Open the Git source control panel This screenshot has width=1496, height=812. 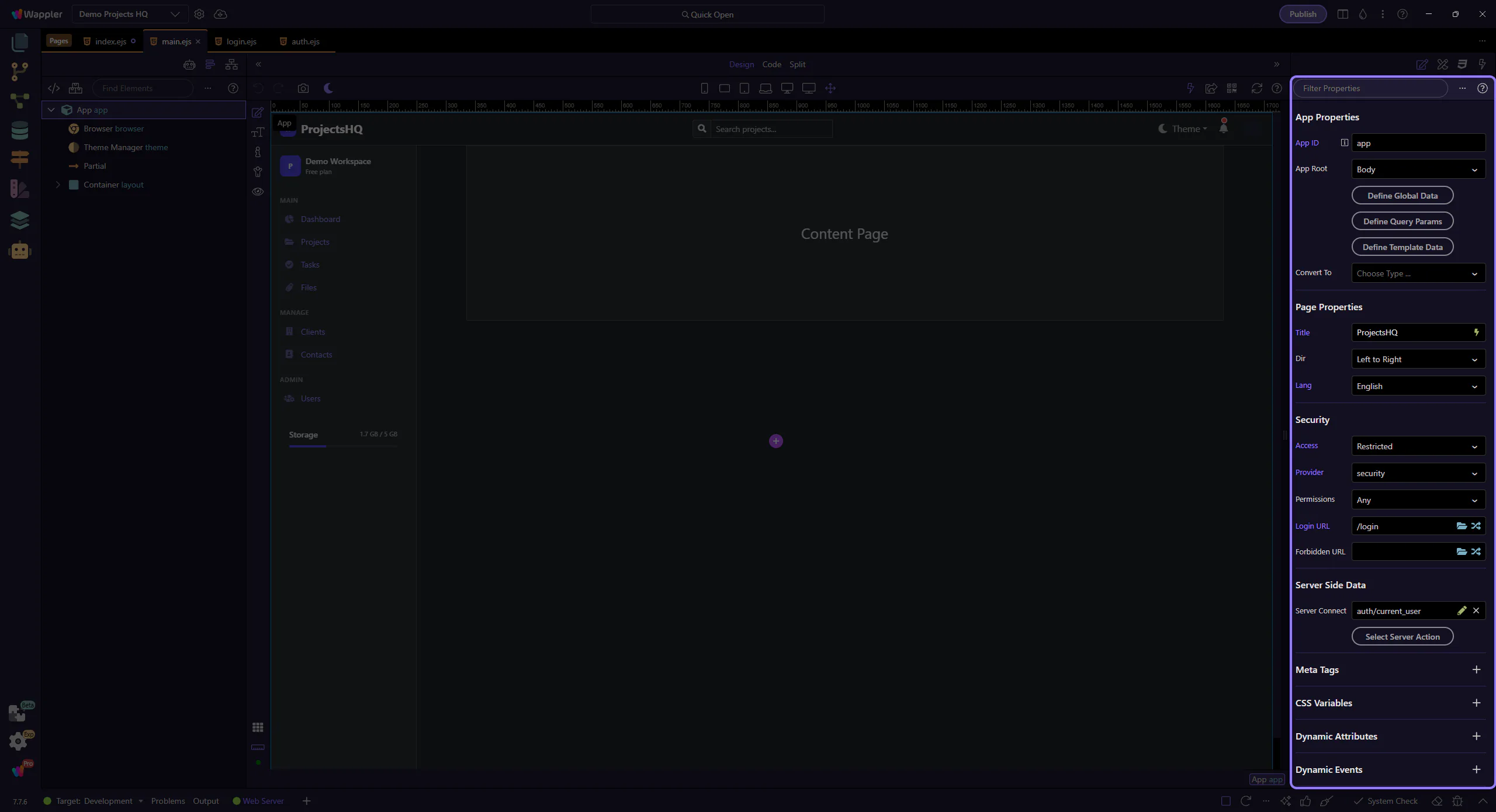click(19, 71)
